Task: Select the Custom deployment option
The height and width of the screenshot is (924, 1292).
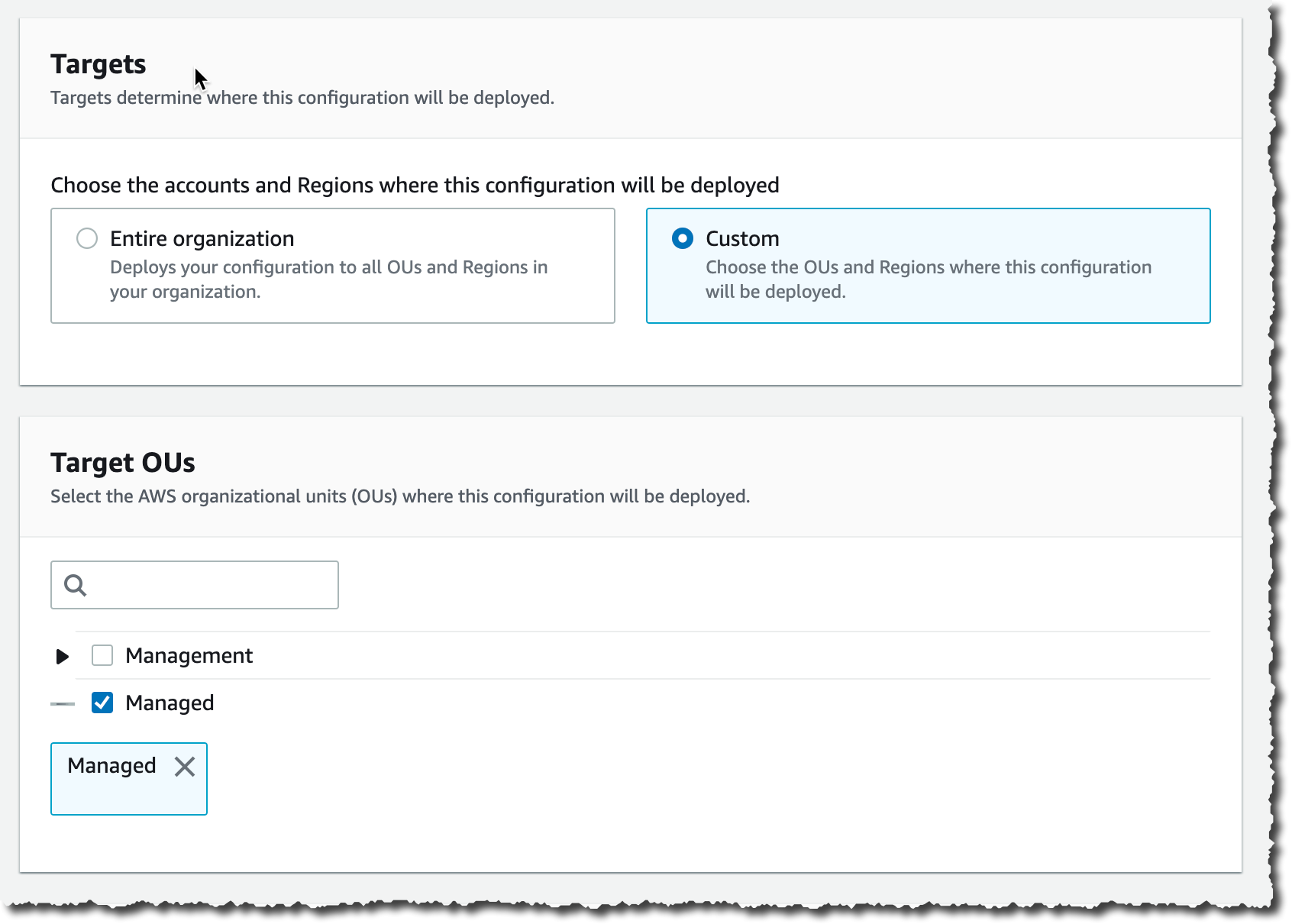Action: pyautogui.click(x=928, y=265)
